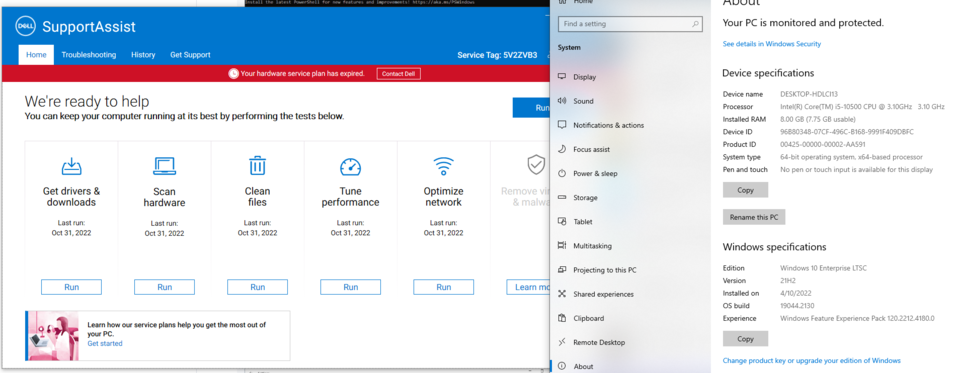
Task: Go to the Get Support tab
Action: [190, 55]
